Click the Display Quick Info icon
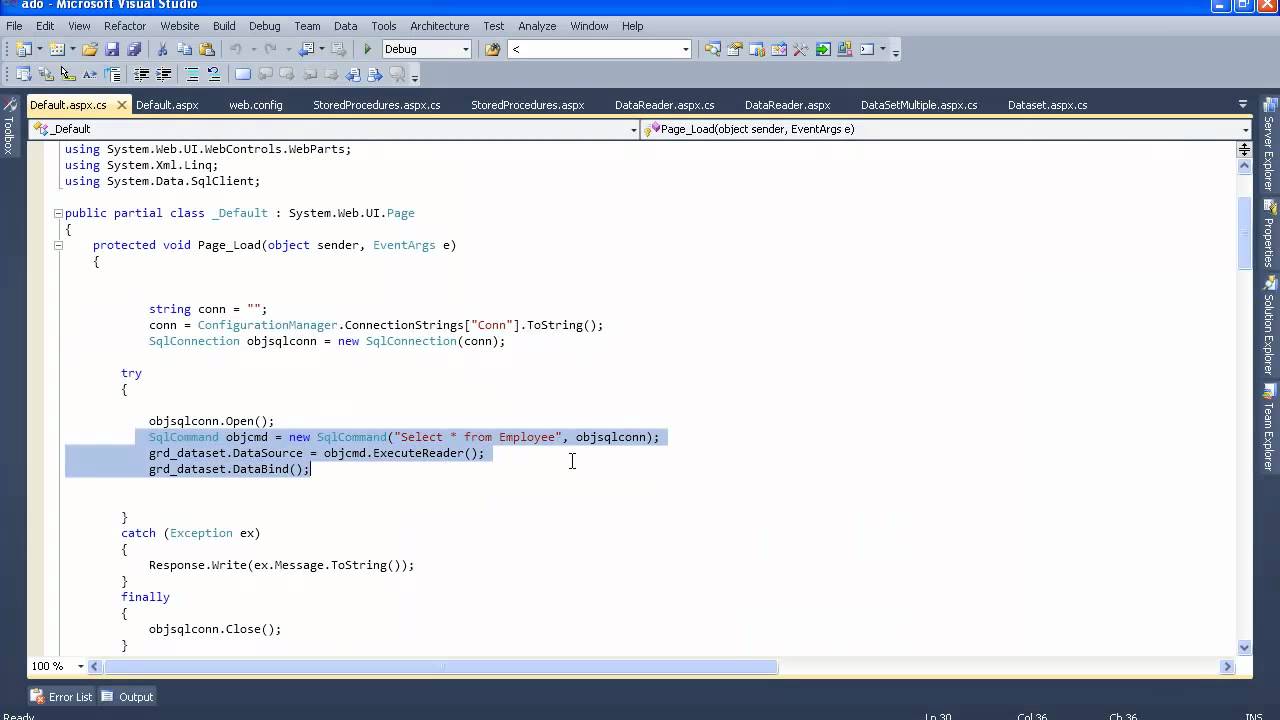 coord(67,74)
